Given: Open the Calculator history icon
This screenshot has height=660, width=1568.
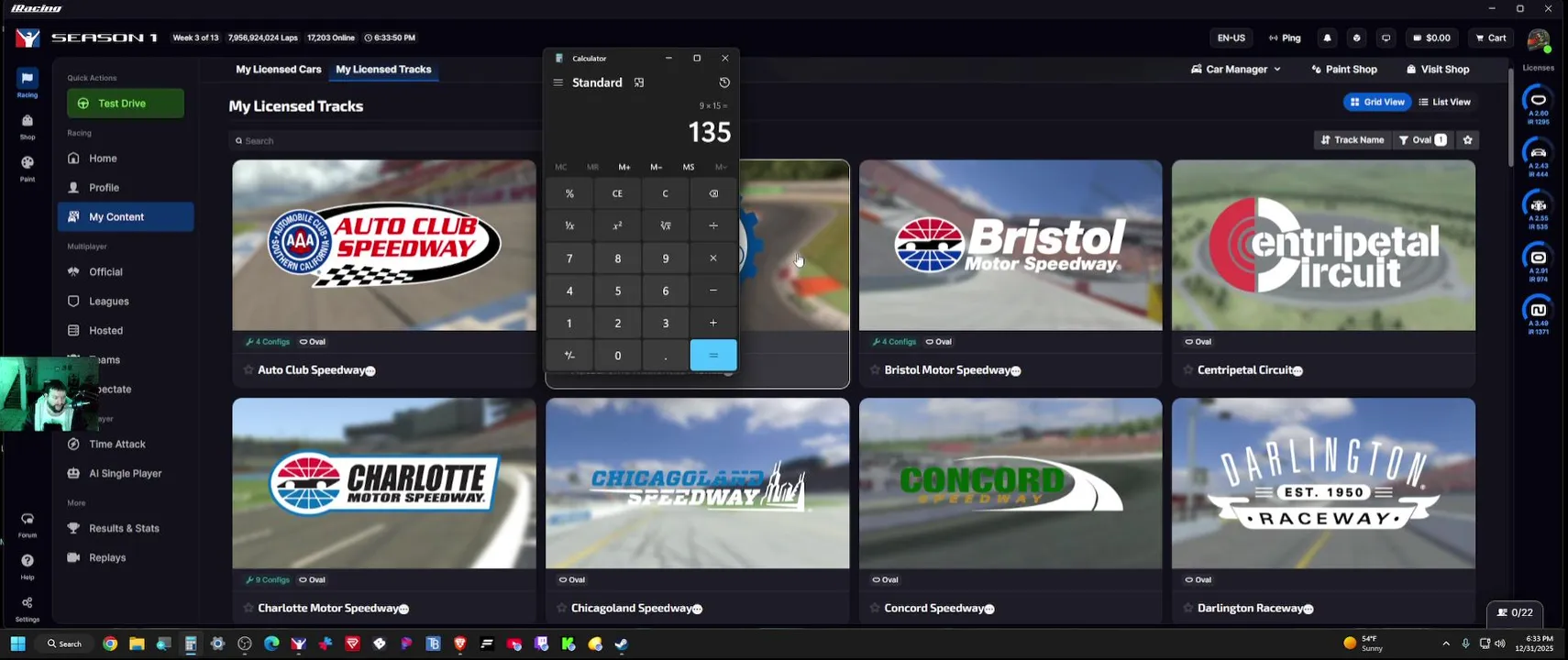Looking at the screenshot, I should (724, 82).
